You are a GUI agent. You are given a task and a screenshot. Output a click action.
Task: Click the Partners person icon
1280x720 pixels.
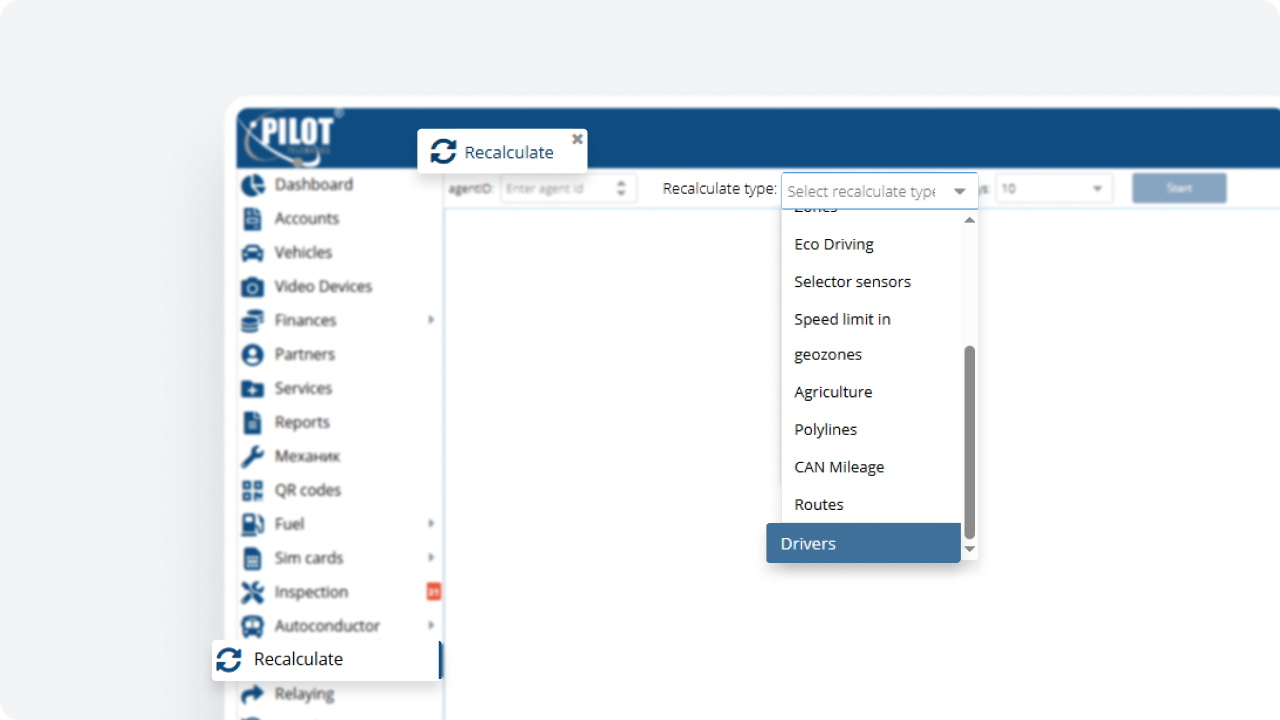point(253,355)
